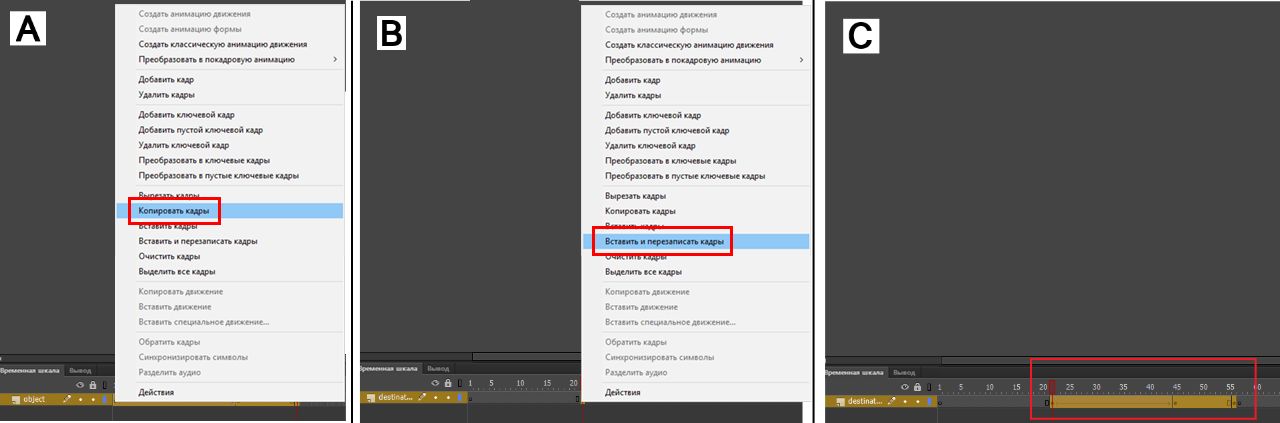Click 'Добавить пустой ключевой кадр' in panel A
This screenshot has width=1280, height=423.
pyautogui.click(x=200, y=130)
